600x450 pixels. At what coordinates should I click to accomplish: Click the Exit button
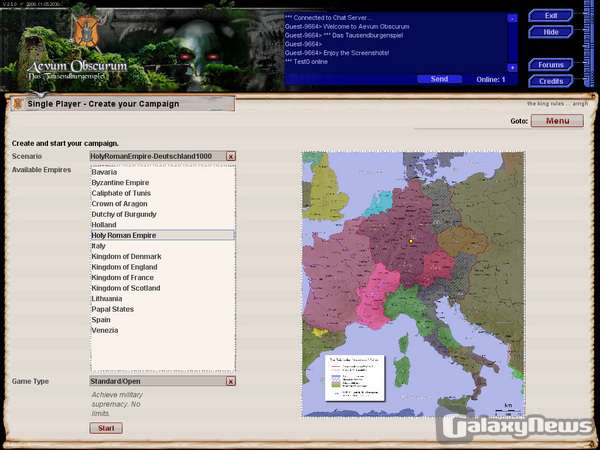tap(551, 16)
